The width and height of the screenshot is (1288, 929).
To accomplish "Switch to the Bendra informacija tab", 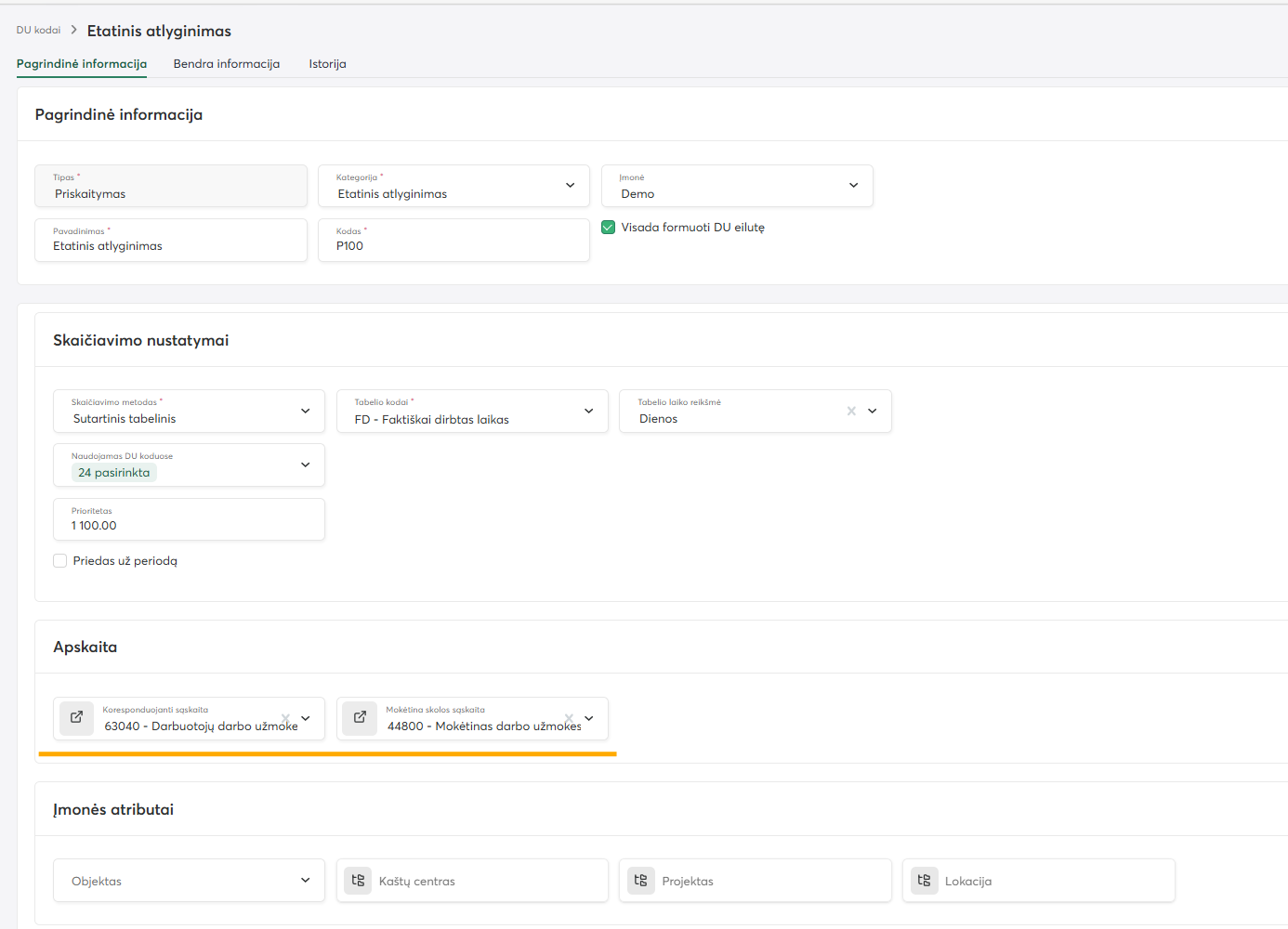I will tap(227, 64).
